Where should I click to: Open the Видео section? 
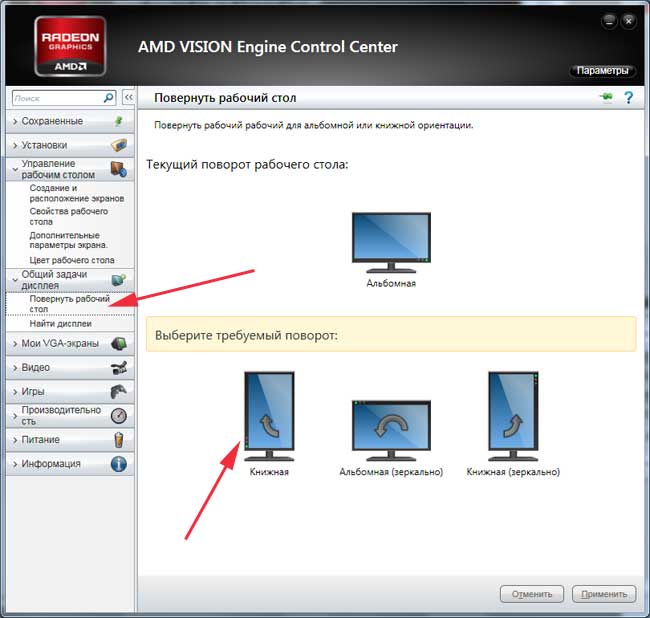[x=59, y=367]
